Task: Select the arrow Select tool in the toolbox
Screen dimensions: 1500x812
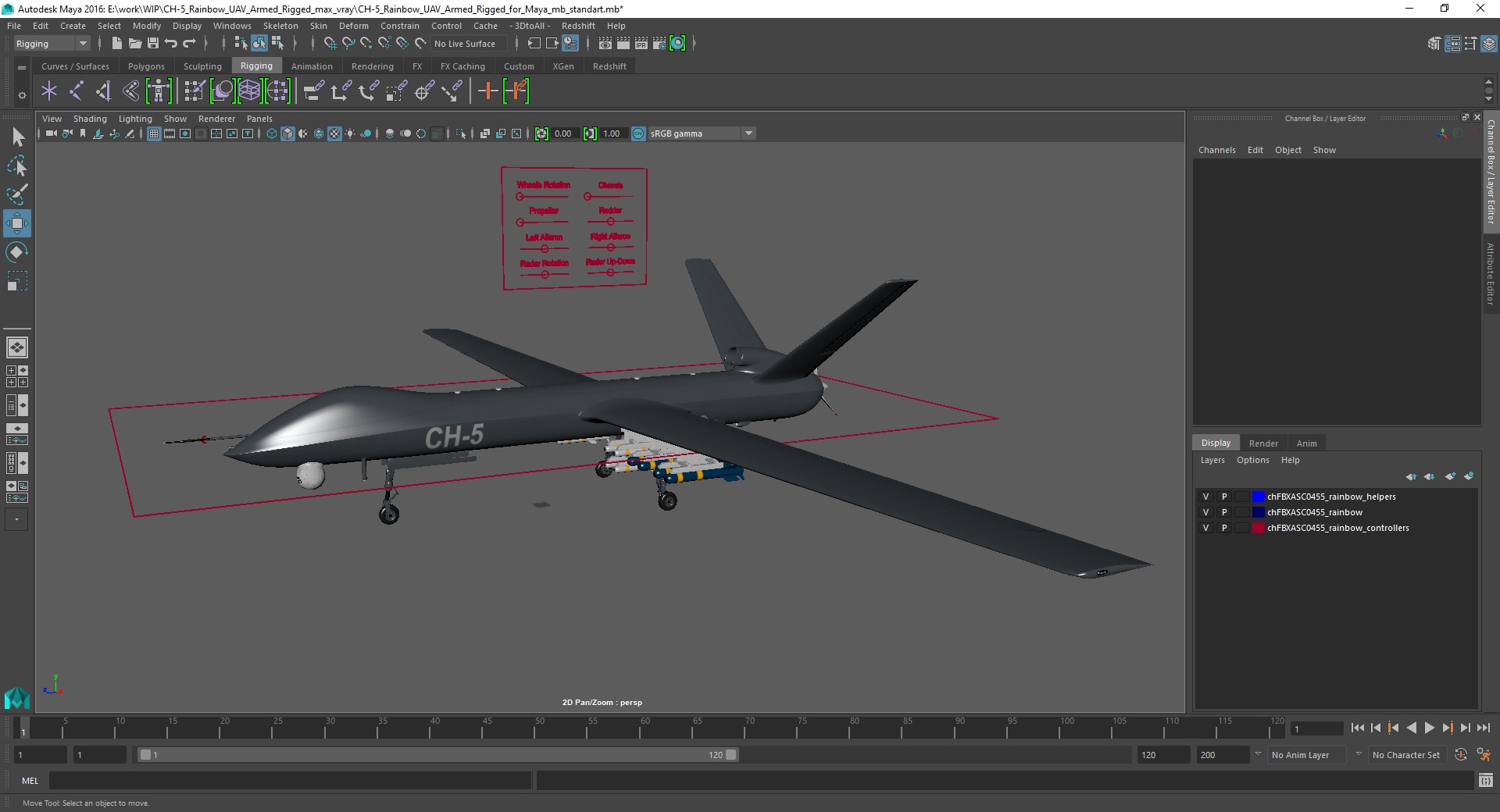Action: (17, 137)
